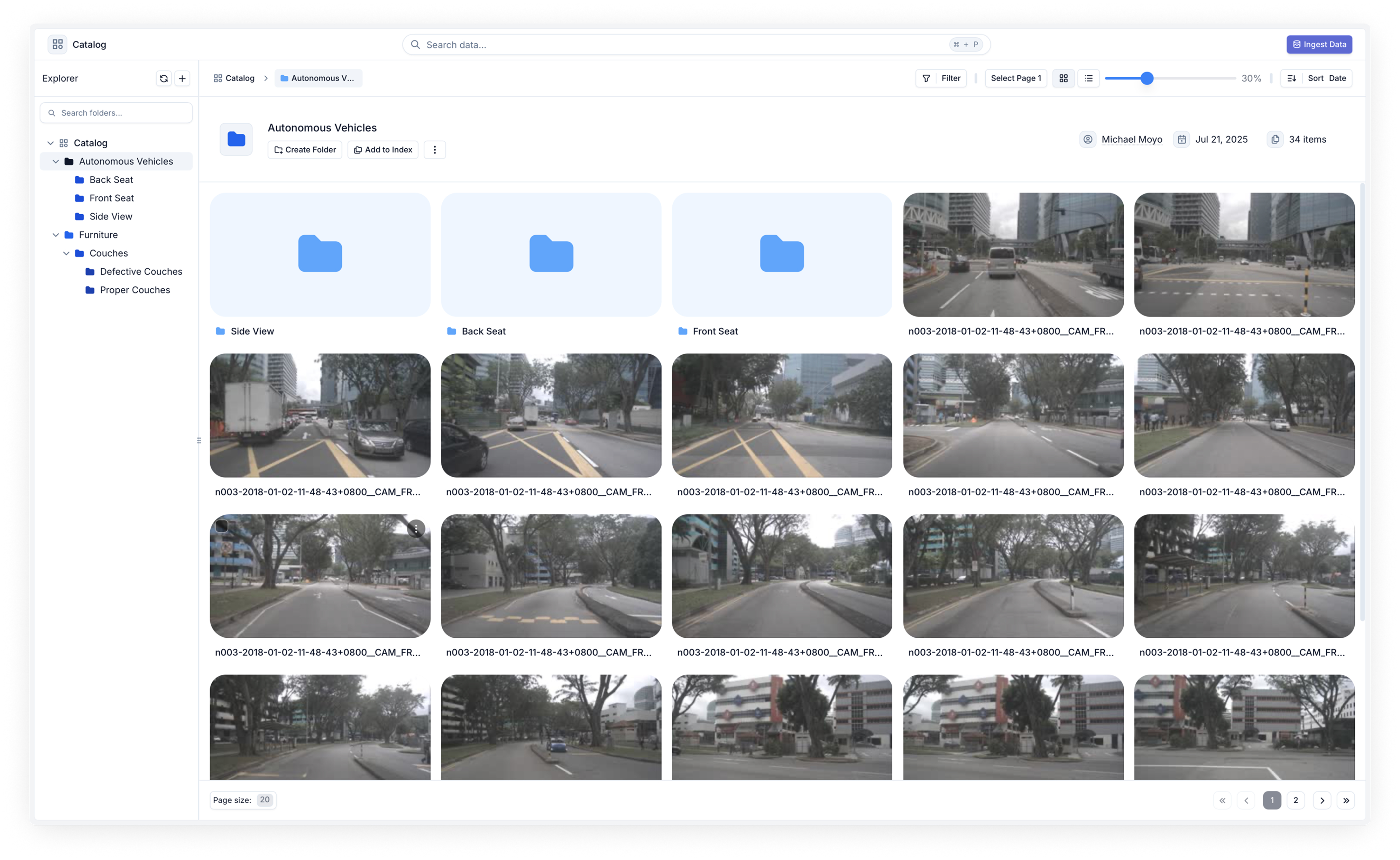Click the refresh explorer icon

coord(163,78)
